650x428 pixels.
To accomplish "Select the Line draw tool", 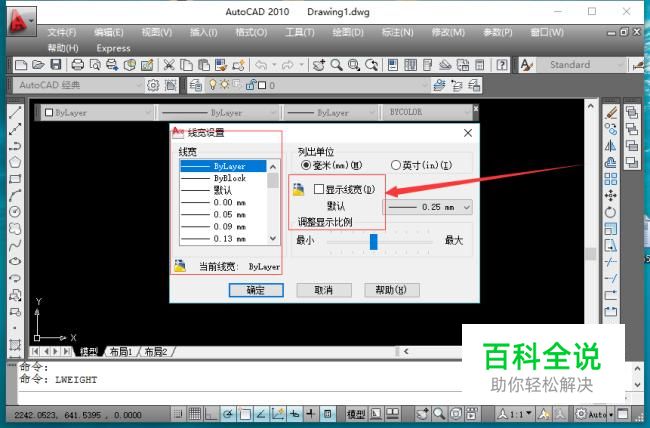I will (15, 112).
